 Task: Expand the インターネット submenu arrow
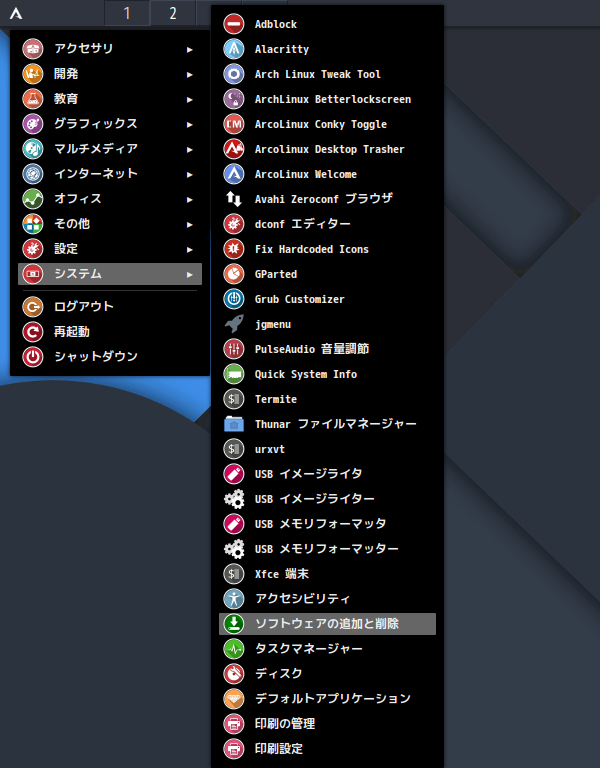click(x=190, y=174)
